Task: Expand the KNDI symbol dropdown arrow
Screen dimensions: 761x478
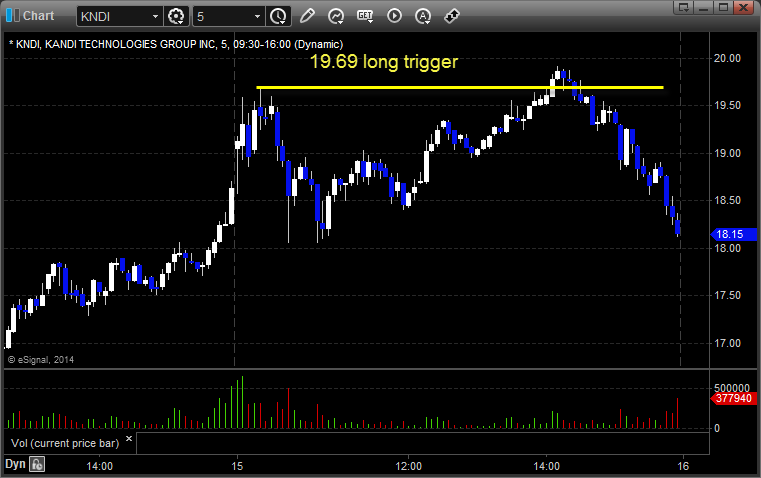Action: point(155,16)
